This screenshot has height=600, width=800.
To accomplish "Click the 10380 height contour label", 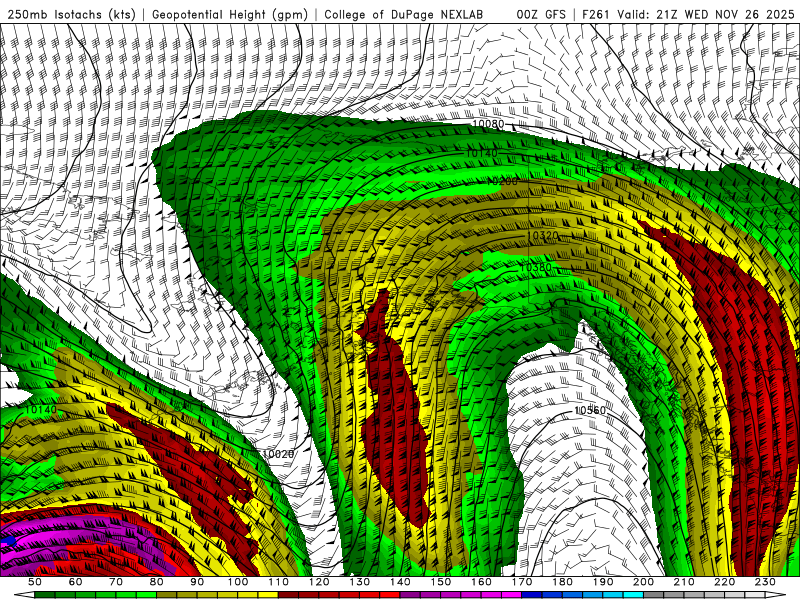I will (x=536, y=267).
